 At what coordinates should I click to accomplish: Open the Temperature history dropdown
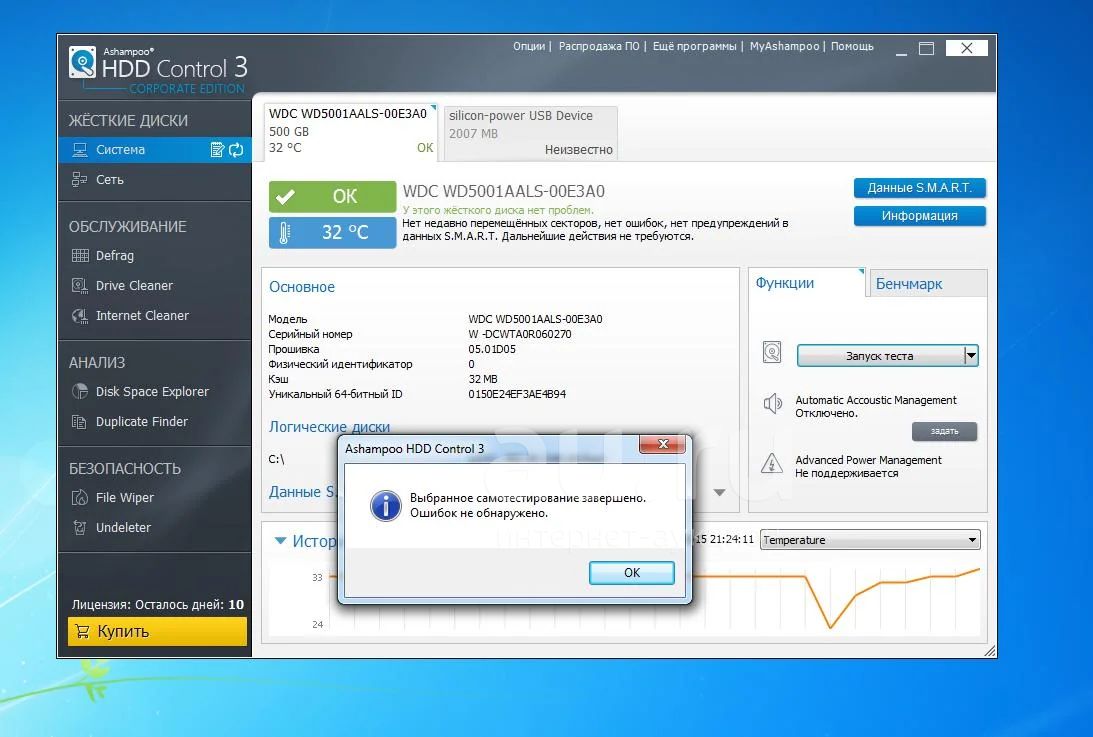click(870, 540)
